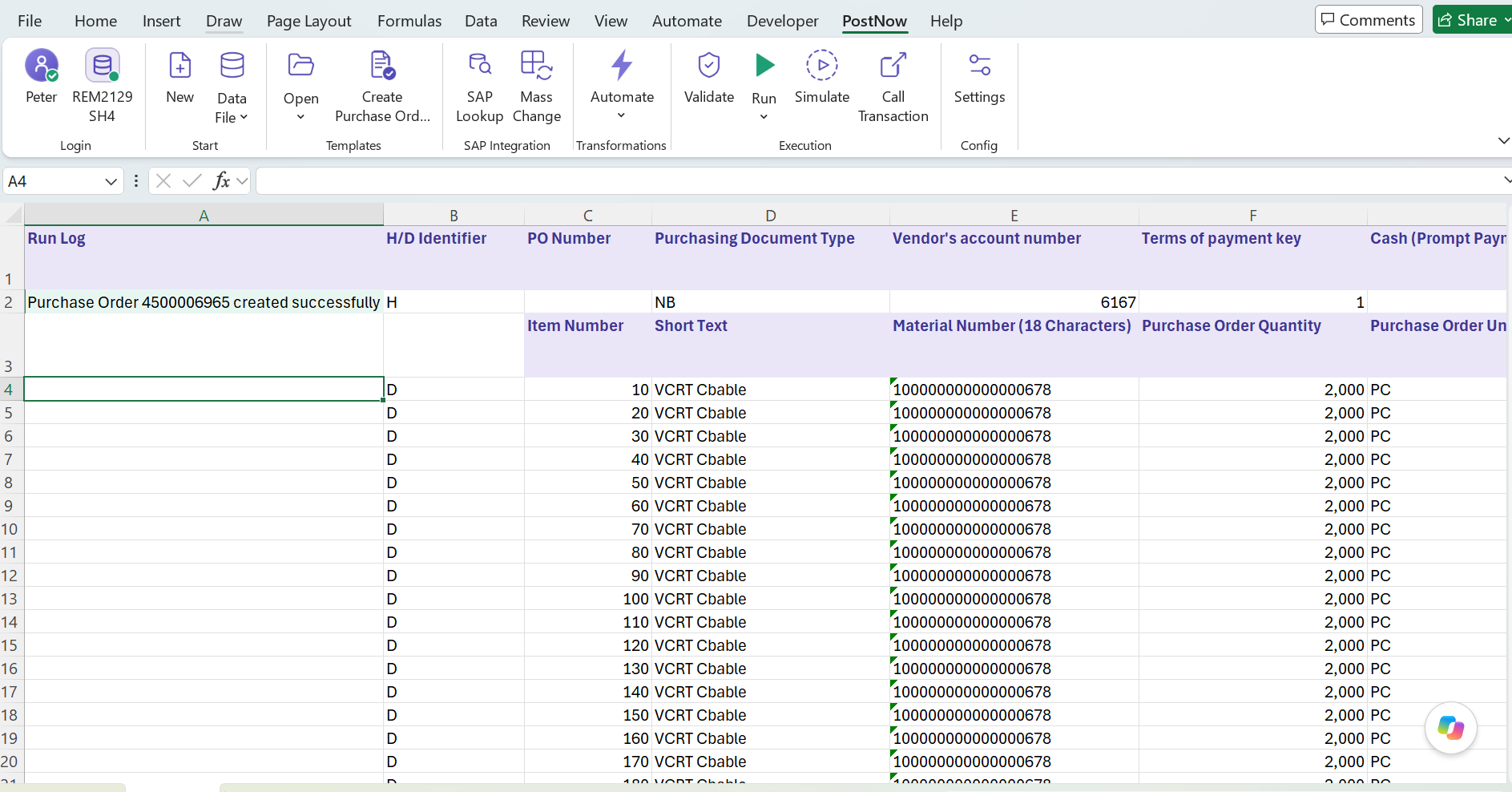
Task: Open the Copilot floating button
Action: pos(1451,727)
